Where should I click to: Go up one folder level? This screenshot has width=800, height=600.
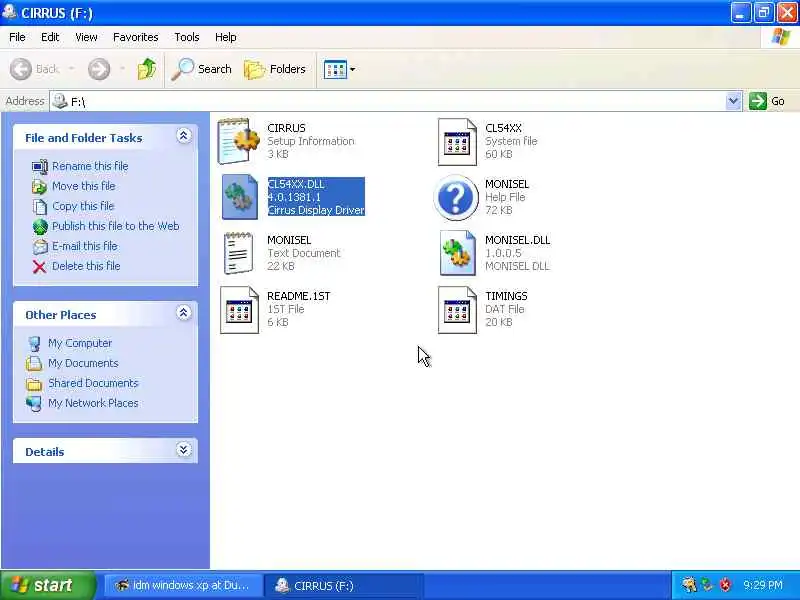tap(147, 69)
